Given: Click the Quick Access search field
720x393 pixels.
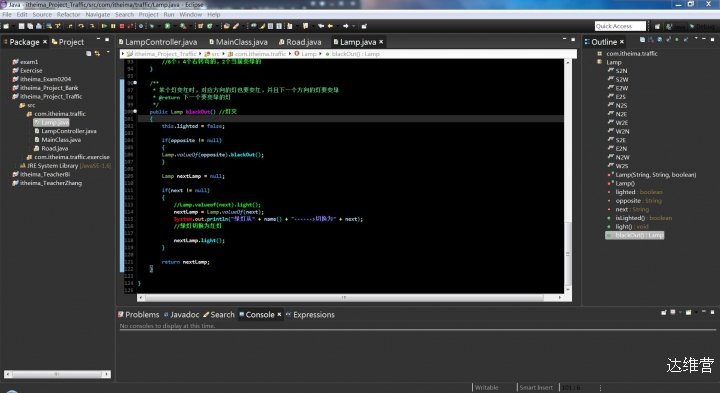Looking at the screenshot, I should pyautogui.click(x=620, y=26).
